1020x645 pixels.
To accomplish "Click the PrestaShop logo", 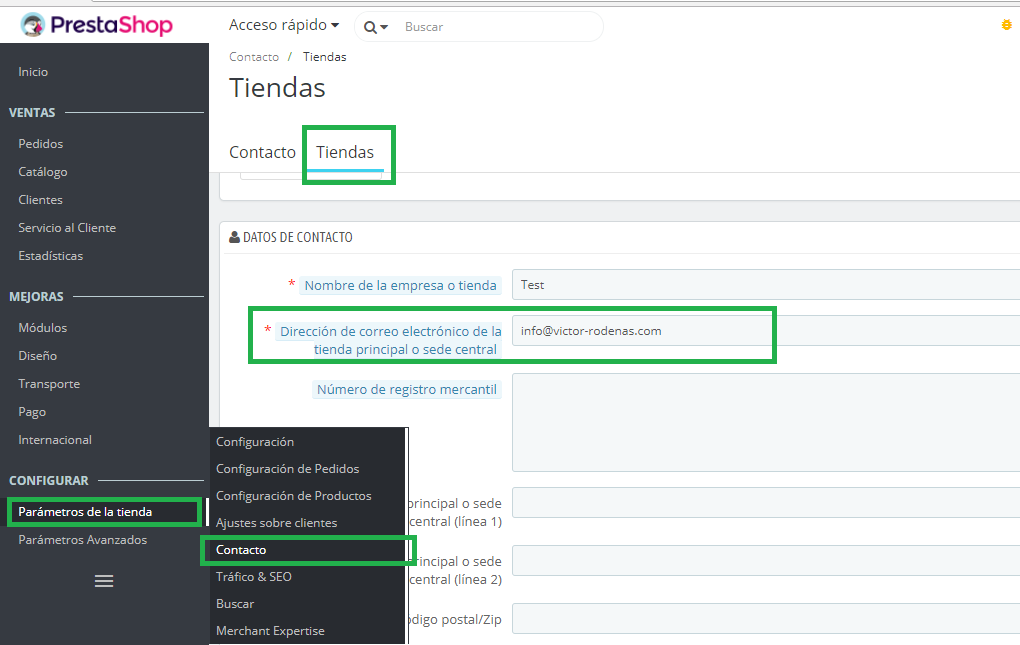I will [x=97, y=25].
